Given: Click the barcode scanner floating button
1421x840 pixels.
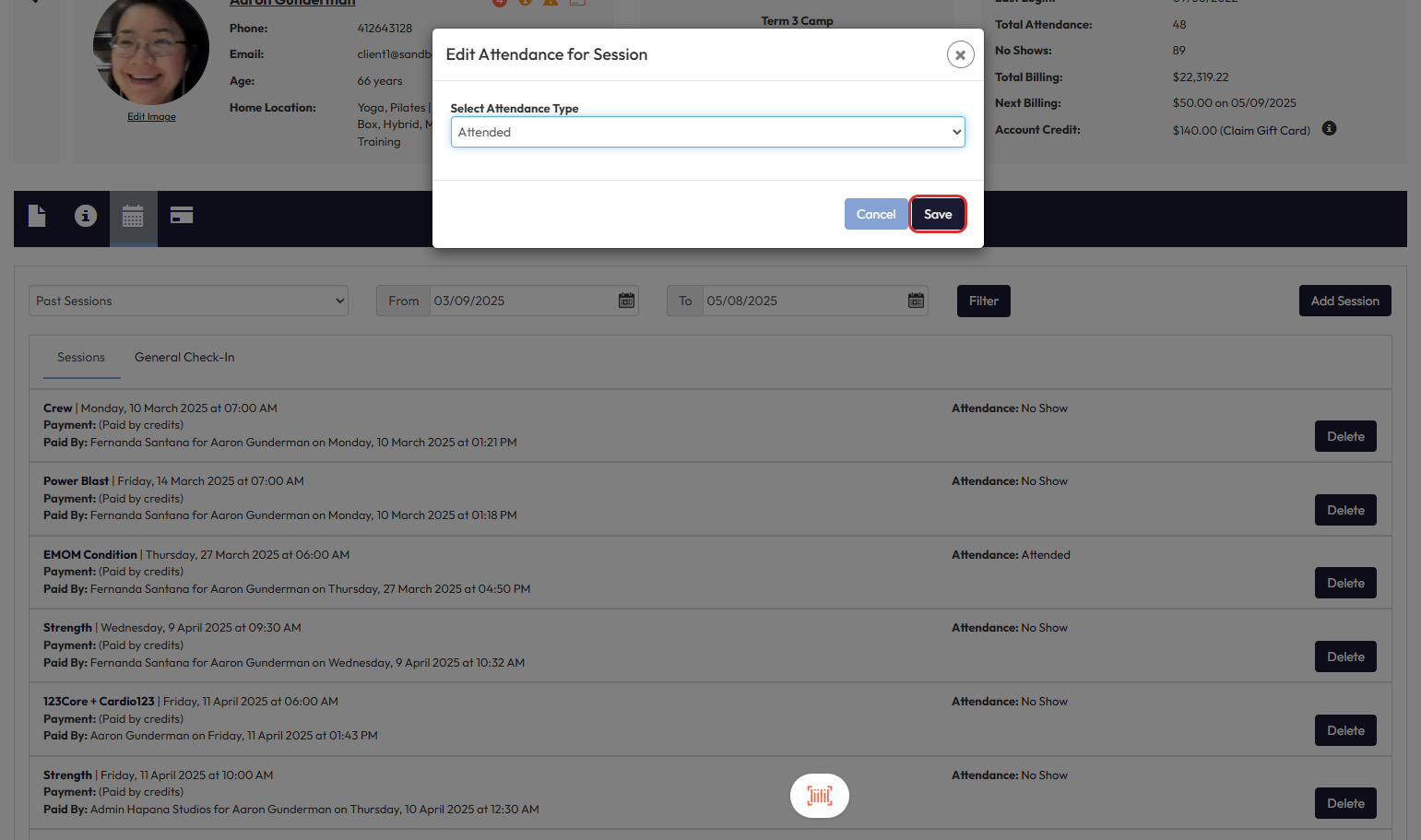Looking at the screenshot, I should click(x=819, y=795).
